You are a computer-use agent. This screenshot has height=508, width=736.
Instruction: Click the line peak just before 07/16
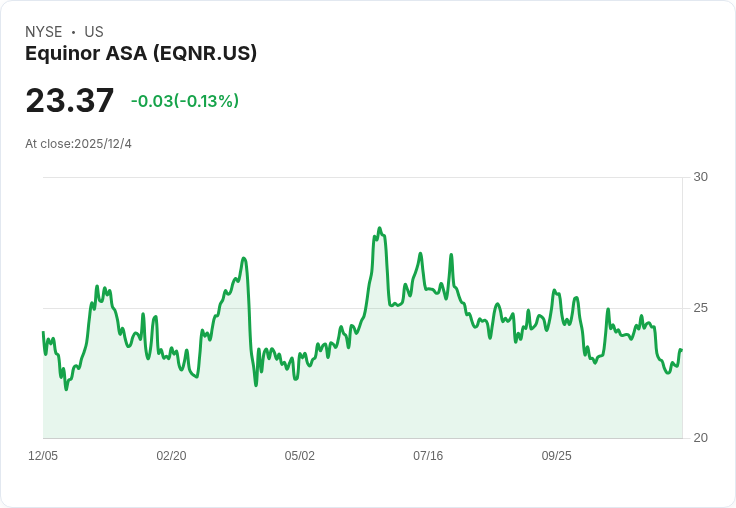click(421, 254)
